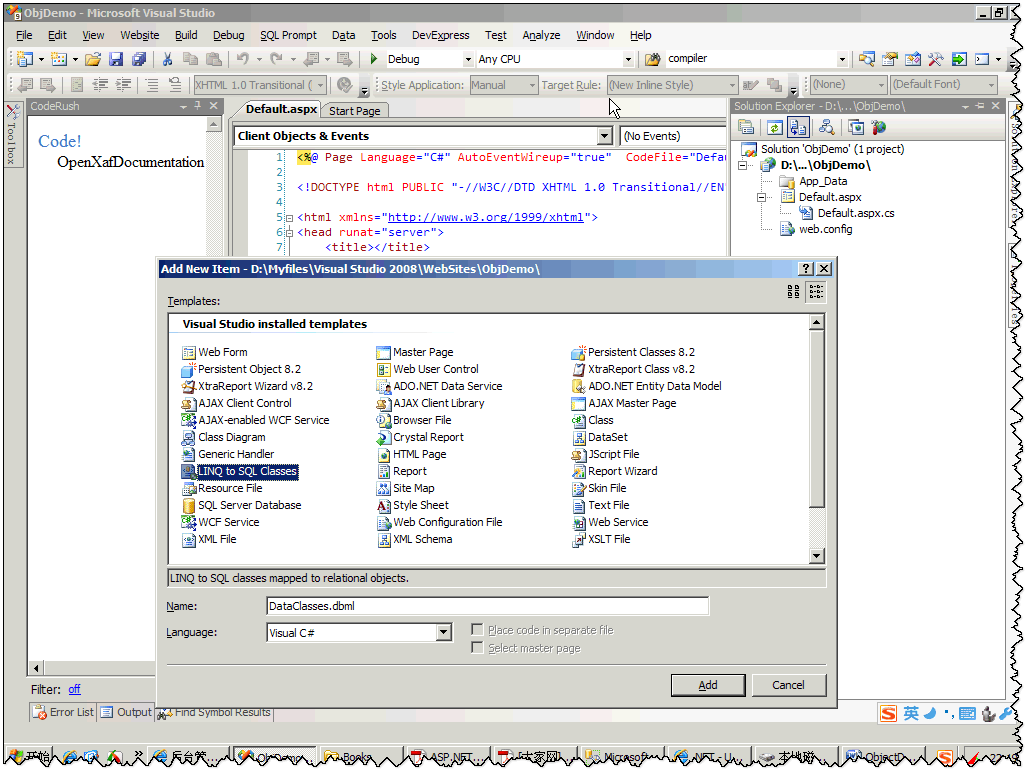1033x777 pixels.
Task: Open the Debug configuration dropdown
Action: pos(468,59)
